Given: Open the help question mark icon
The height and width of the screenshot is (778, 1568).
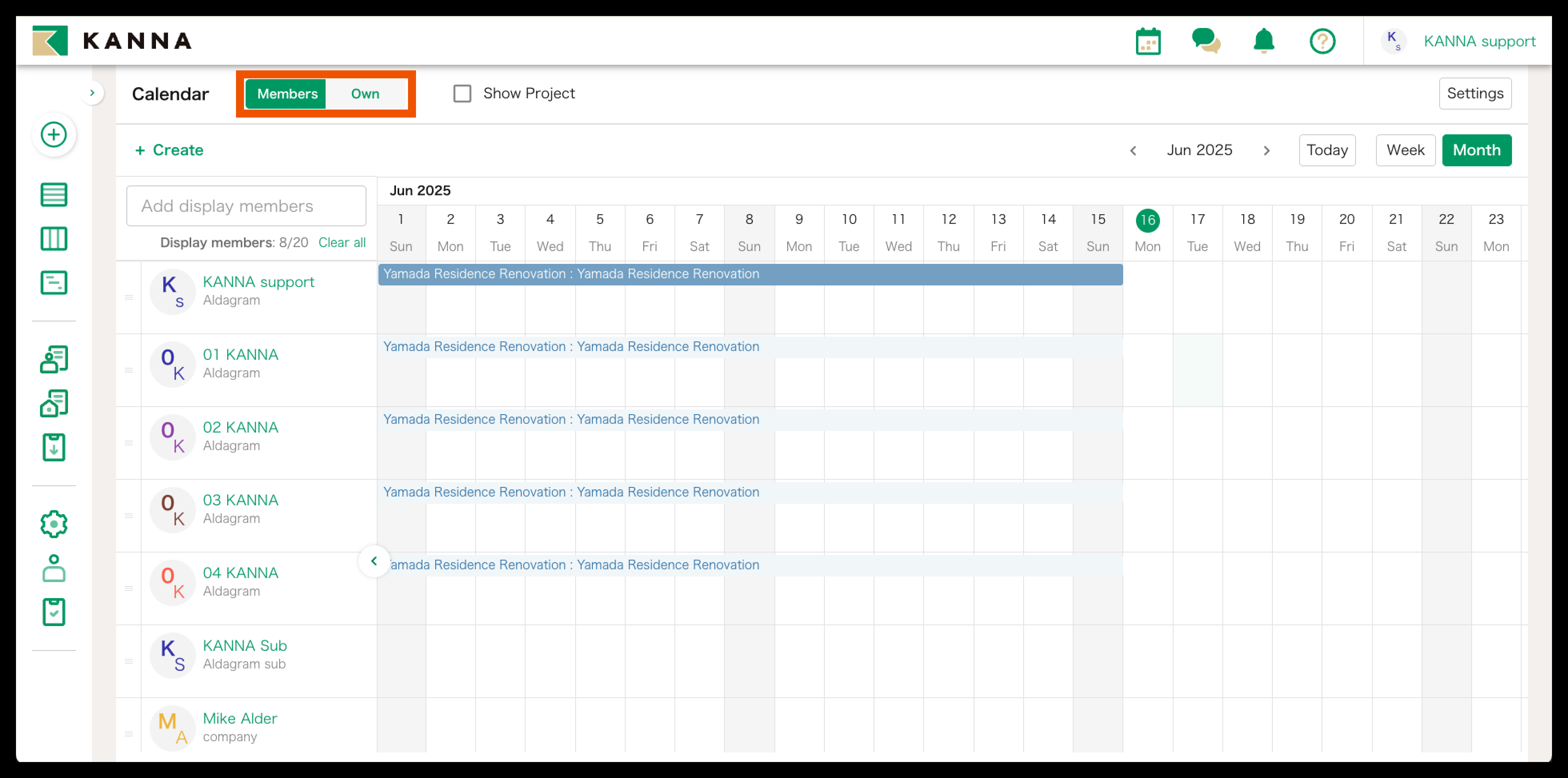Looking at the screenshot, I should [1322, 41].
